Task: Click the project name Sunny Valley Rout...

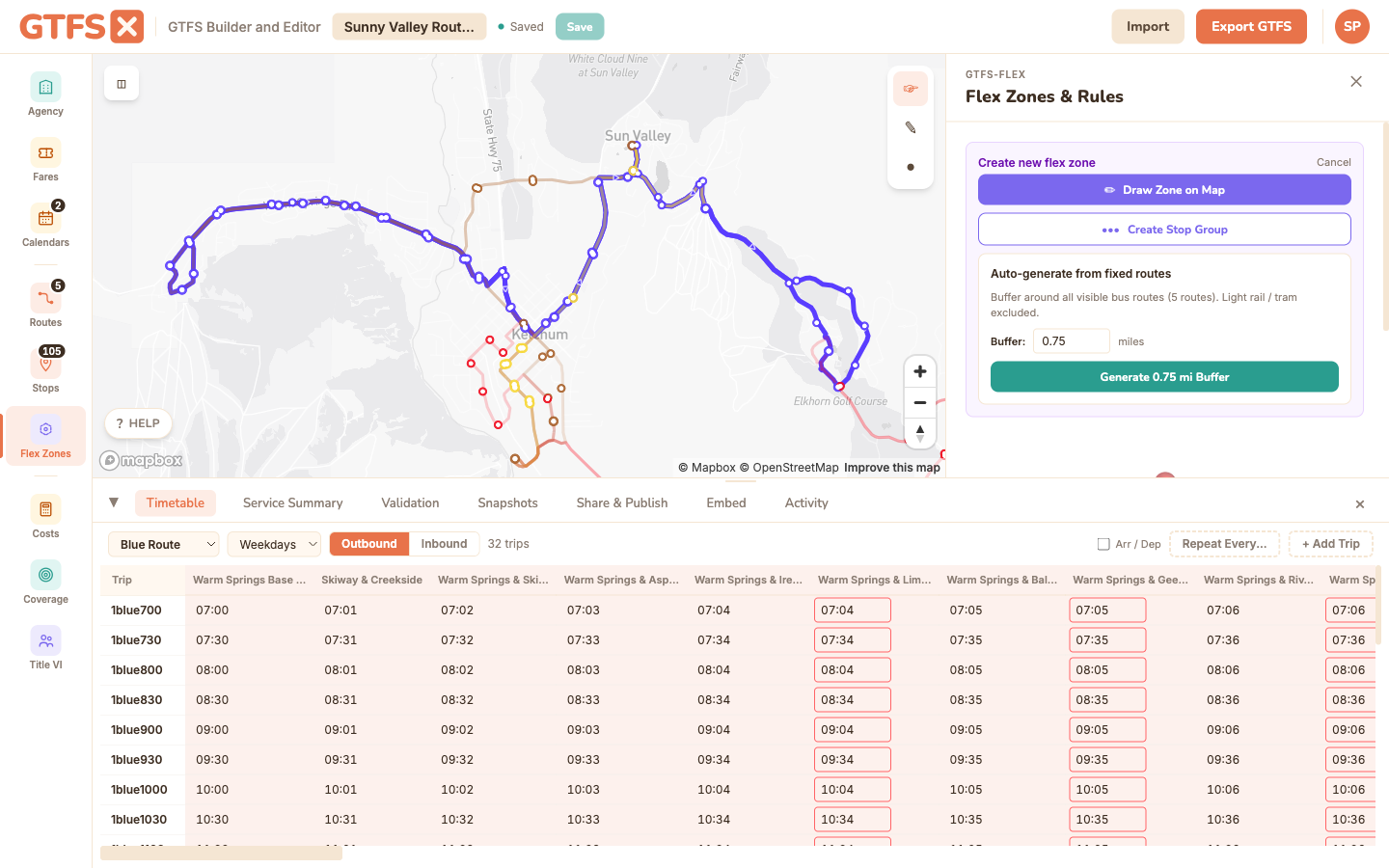Action: tap(409, 26)
